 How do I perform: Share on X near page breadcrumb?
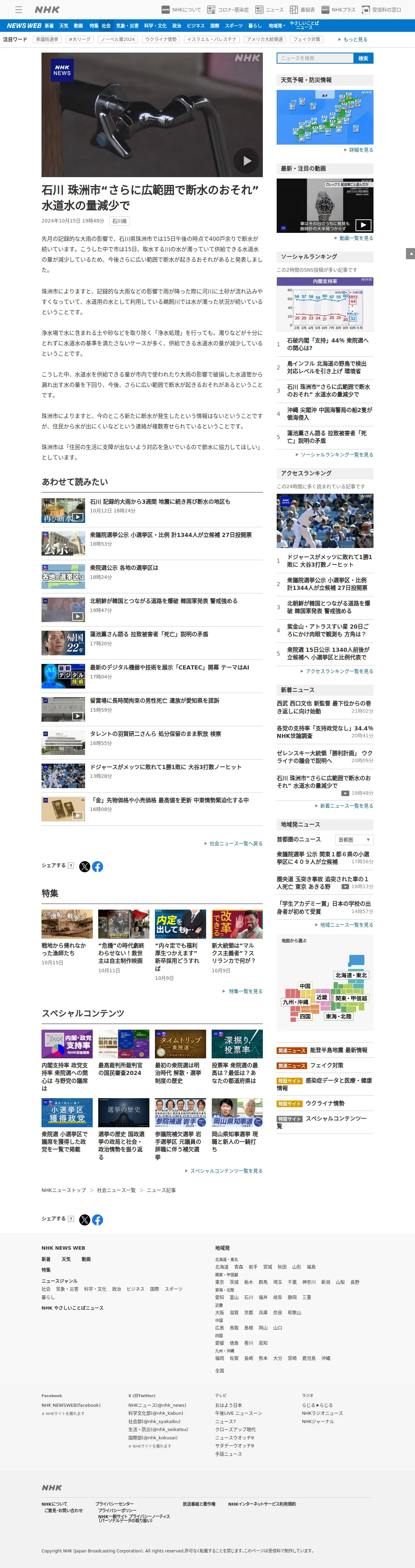(85, 1219)
